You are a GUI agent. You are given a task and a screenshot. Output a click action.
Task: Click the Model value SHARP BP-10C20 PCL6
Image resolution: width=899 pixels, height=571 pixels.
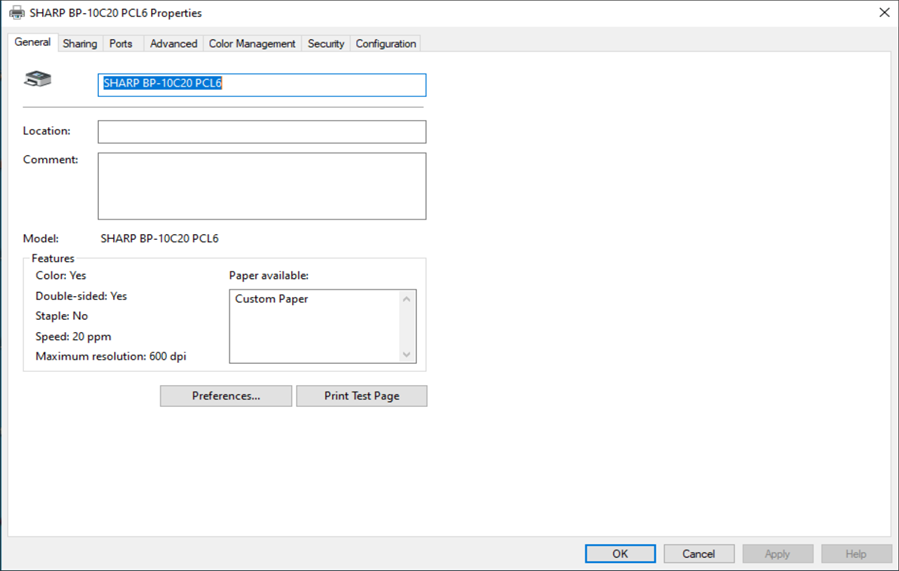[159, 238]
